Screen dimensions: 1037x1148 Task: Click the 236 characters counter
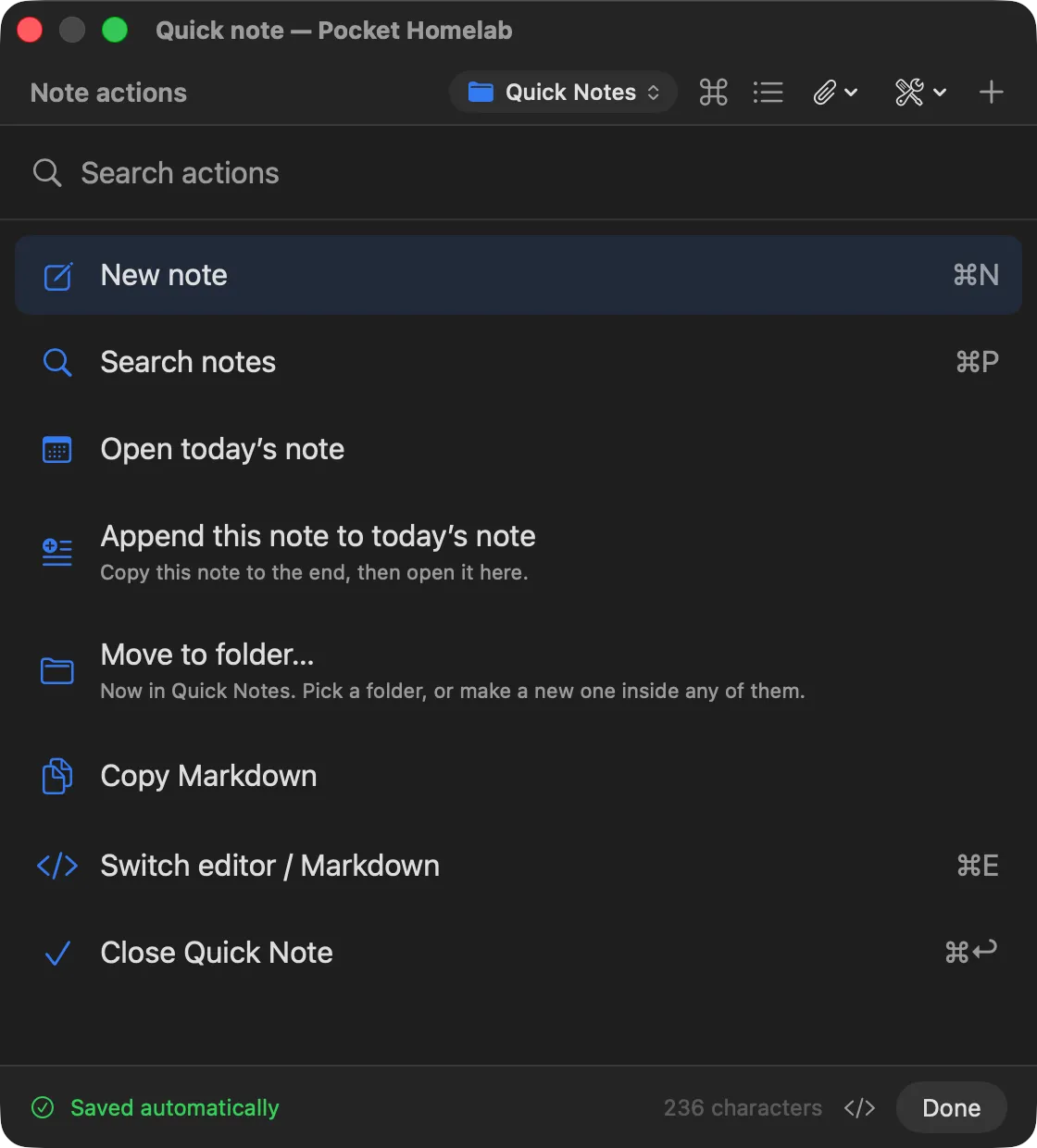point(743,1107)
